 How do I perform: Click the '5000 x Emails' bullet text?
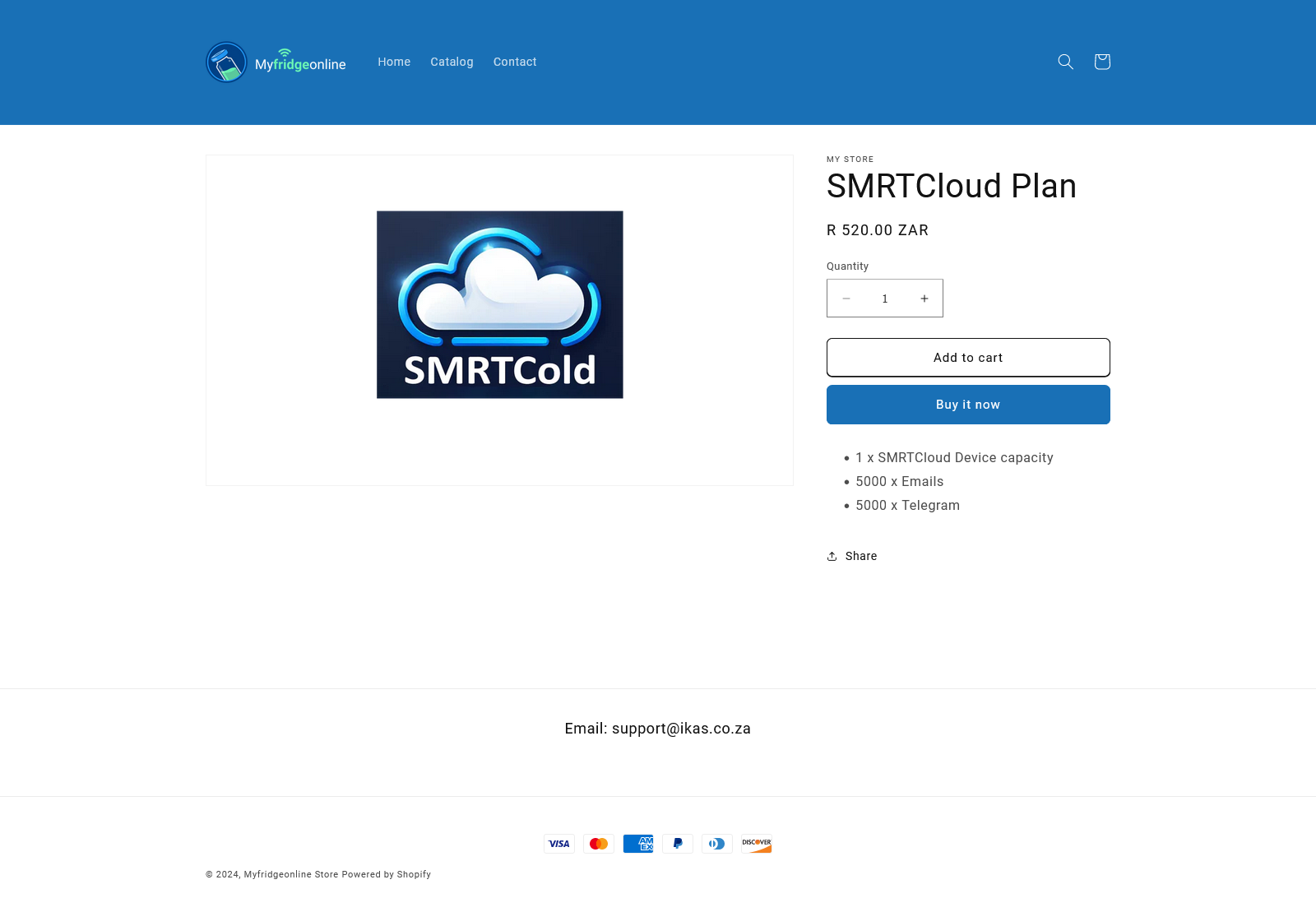click(900, 482)
